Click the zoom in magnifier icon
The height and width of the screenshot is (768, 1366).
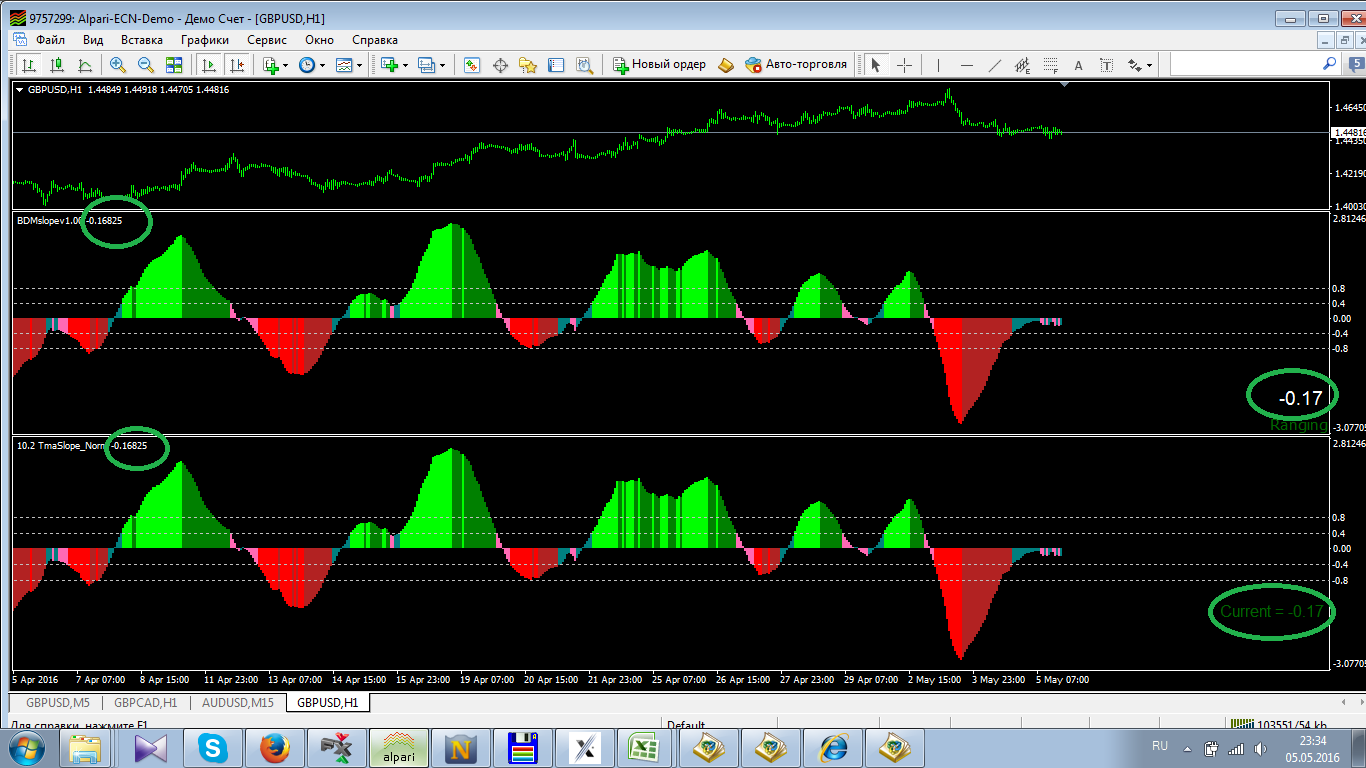[118, 65]
